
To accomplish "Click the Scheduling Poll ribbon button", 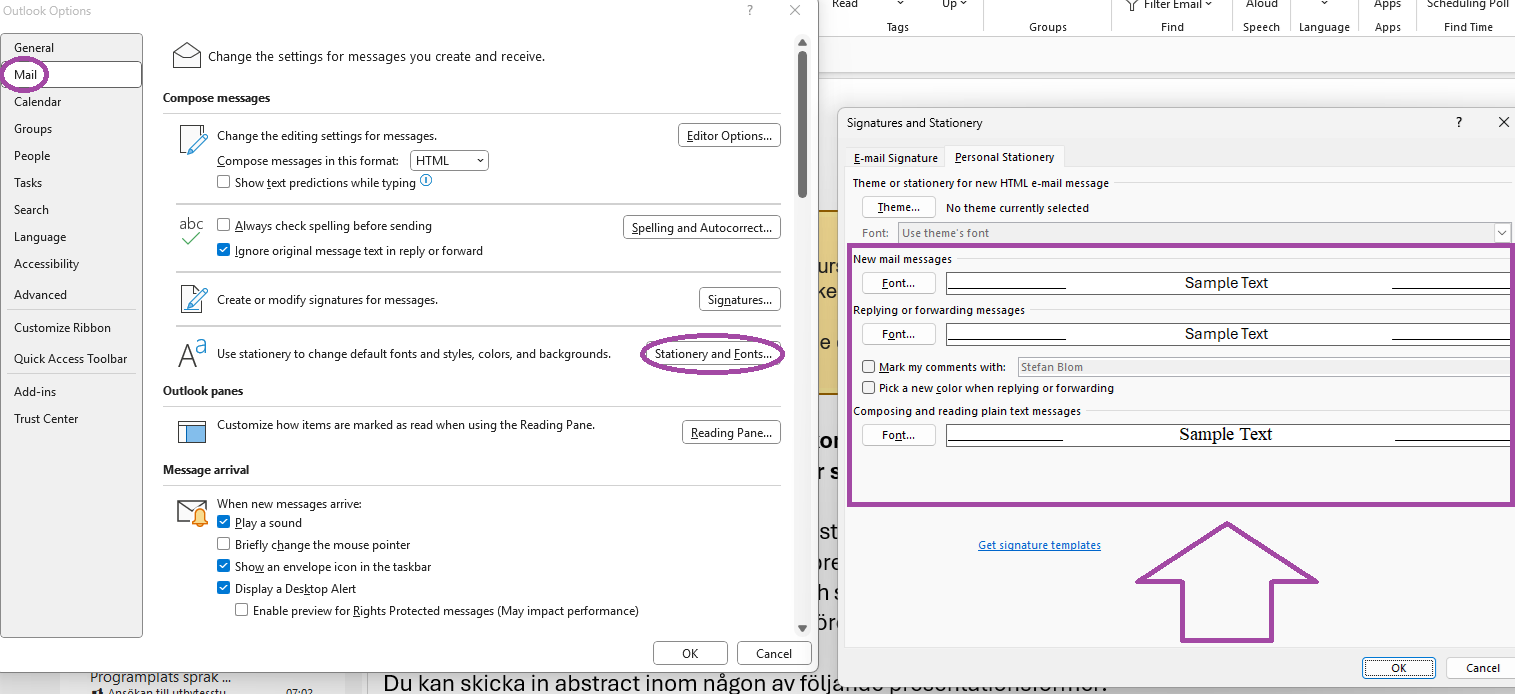I will click(1468, 5).
